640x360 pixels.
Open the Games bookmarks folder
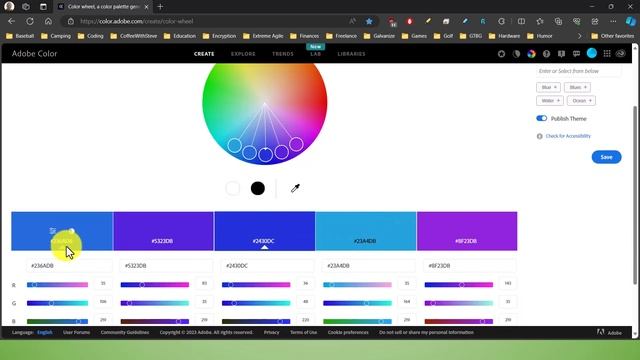pos(414,36)
